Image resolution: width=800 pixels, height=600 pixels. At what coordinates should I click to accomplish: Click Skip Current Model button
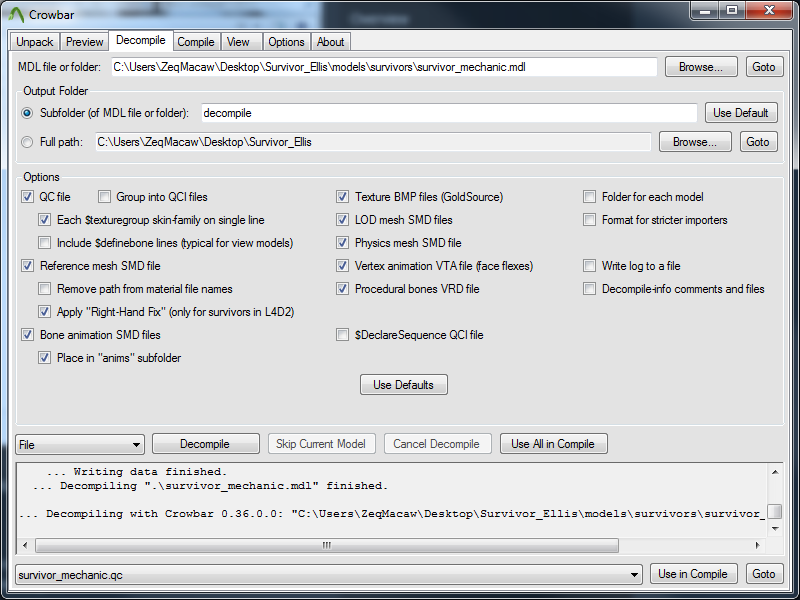(x=321, y=444)
